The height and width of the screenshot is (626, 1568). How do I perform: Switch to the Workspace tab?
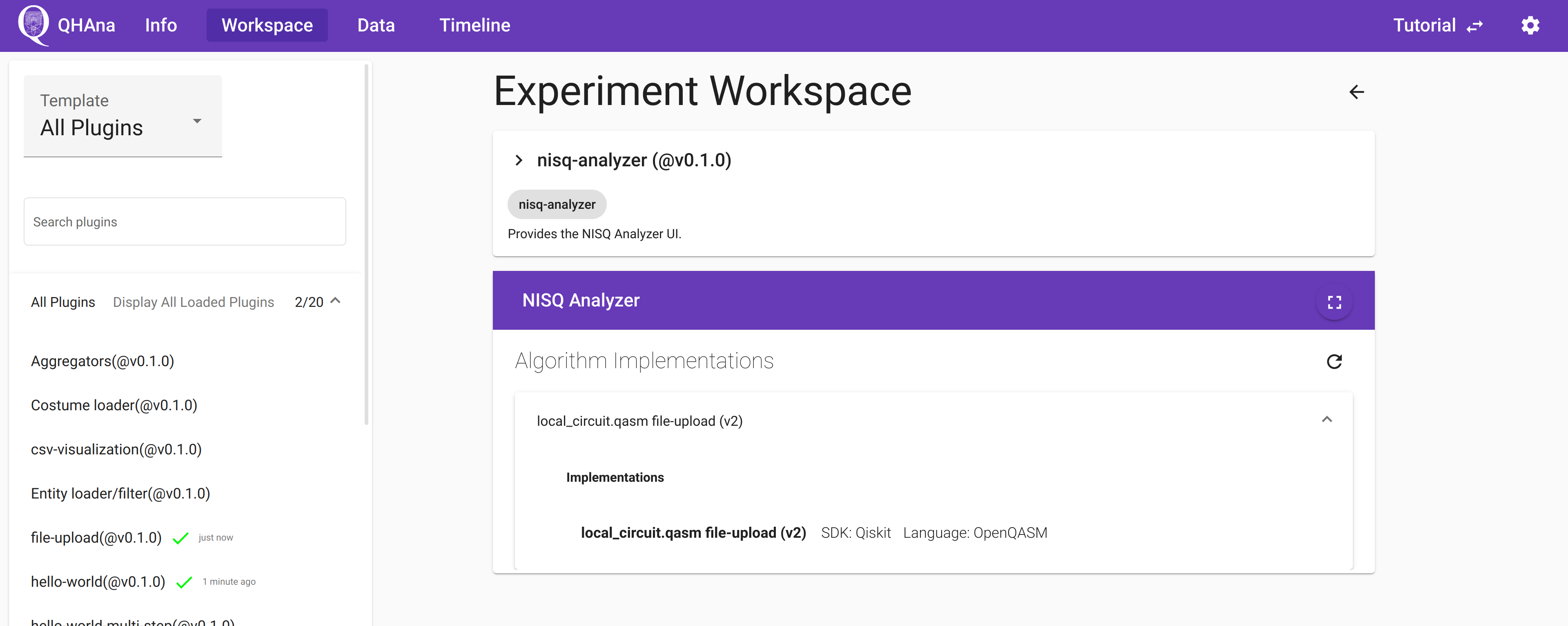pos(267,25)
